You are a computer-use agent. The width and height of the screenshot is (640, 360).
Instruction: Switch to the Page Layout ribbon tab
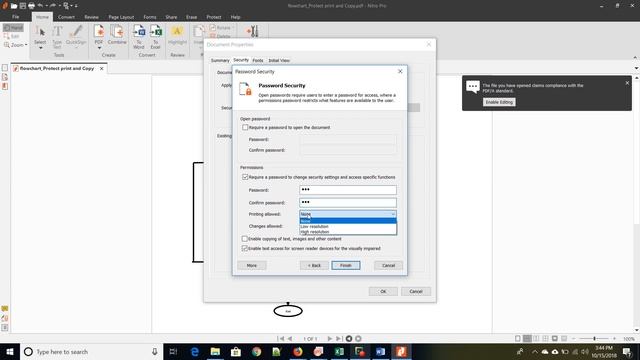(x=121, y=17)
